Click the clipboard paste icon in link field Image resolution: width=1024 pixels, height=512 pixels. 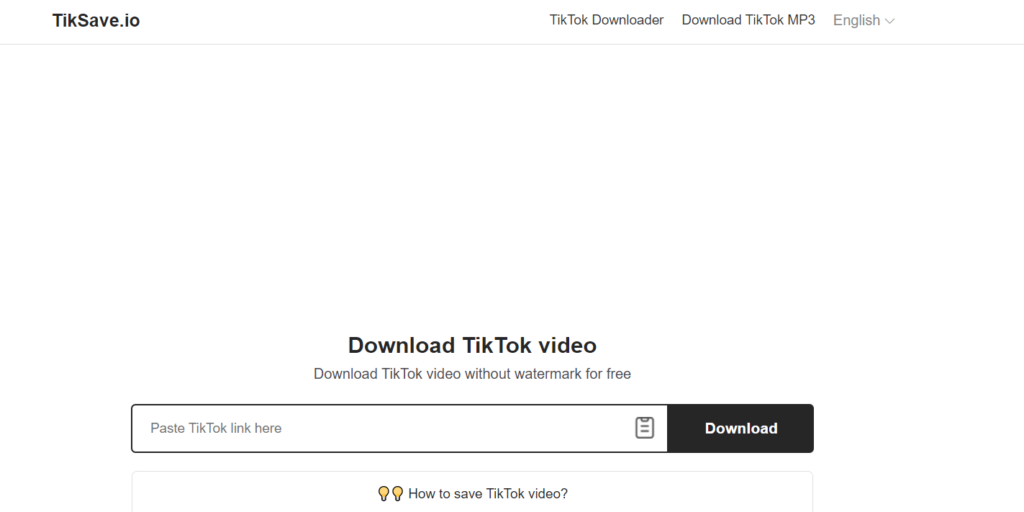coord(644,428)
